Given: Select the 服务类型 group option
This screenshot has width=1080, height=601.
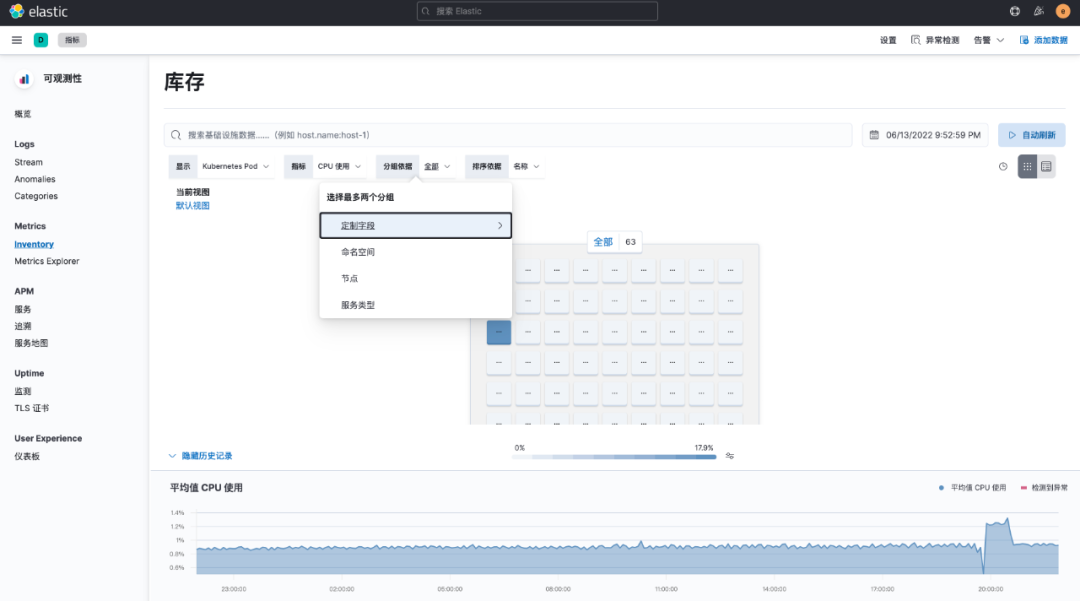Looking at the screenshot, I should (415, 305).
